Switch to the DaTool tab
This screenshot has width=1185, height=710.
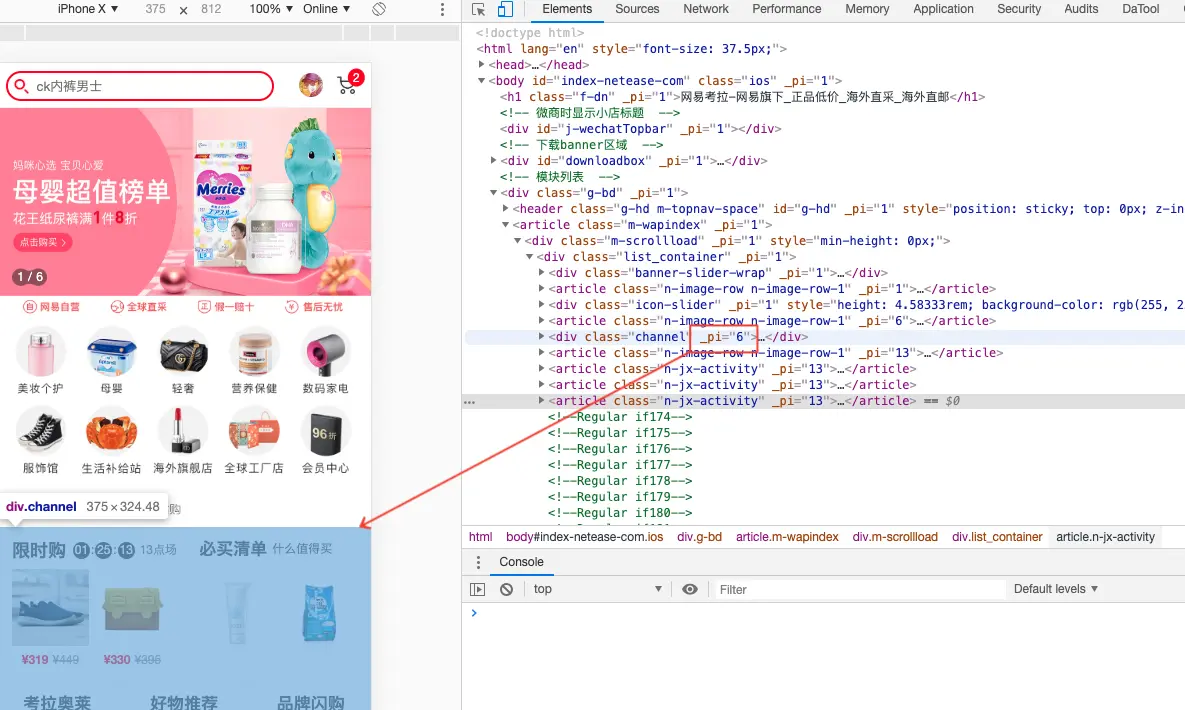click(x=1140, y=9)
